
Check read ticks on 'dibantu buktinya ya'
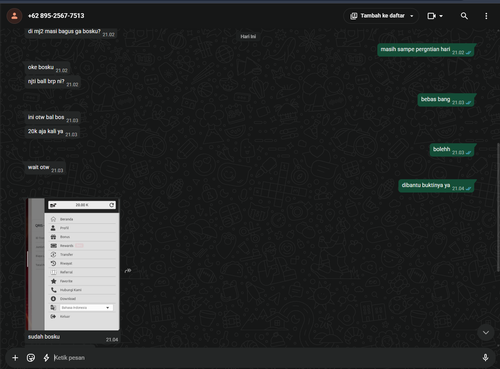(x=469, y=189)
